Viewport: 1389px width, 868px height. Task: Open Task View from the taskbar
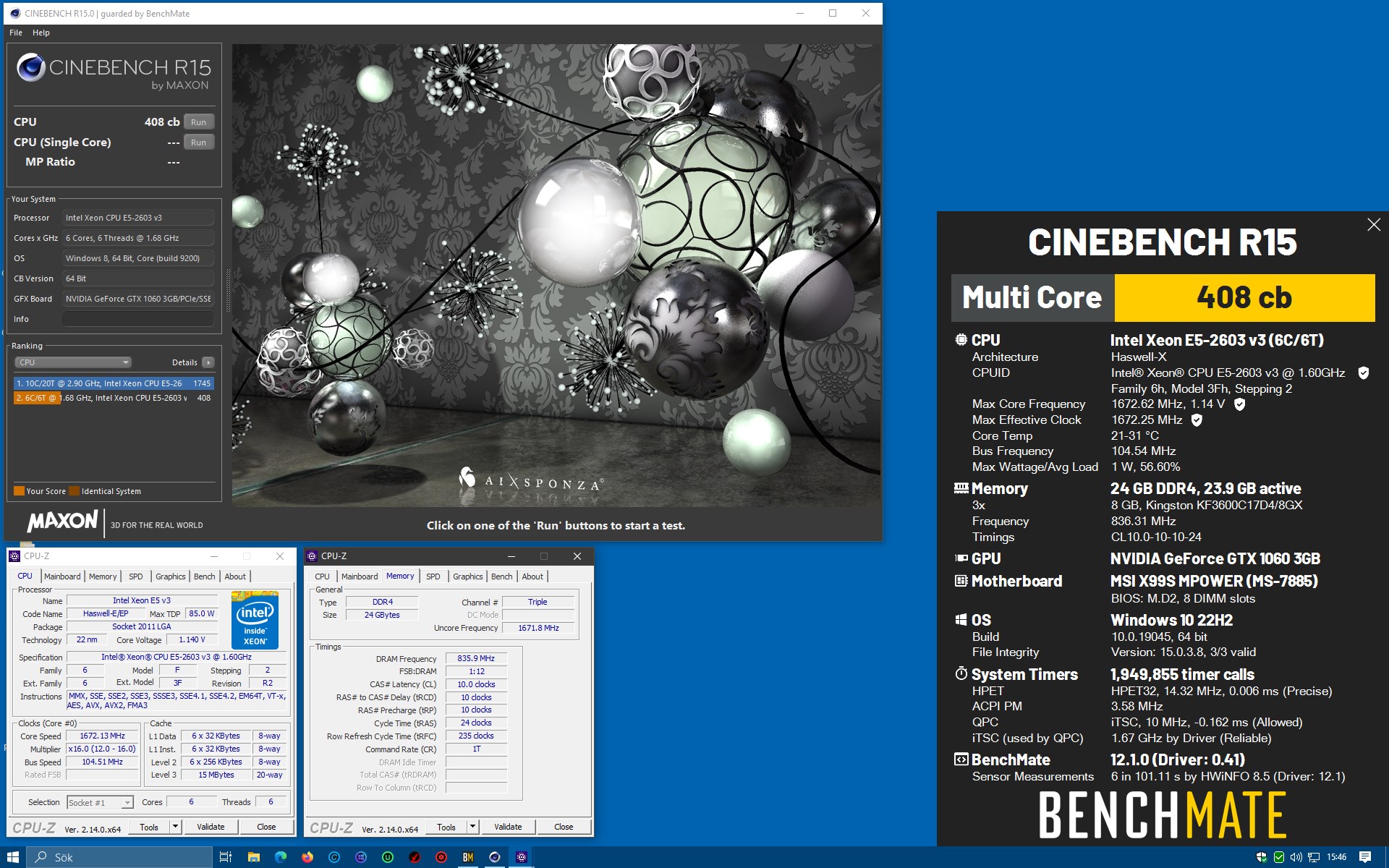(225, 857)
